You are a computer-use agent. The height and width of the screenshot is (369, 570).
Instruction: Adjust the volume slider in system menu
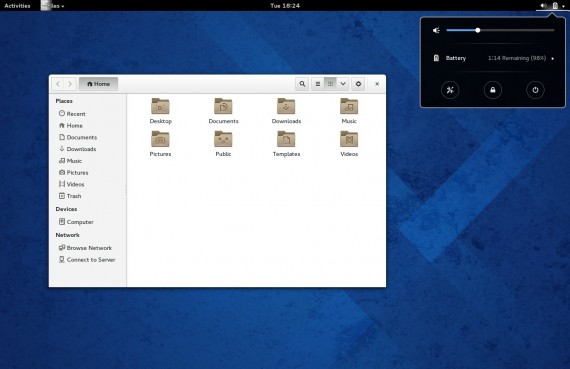coord(500,31)
